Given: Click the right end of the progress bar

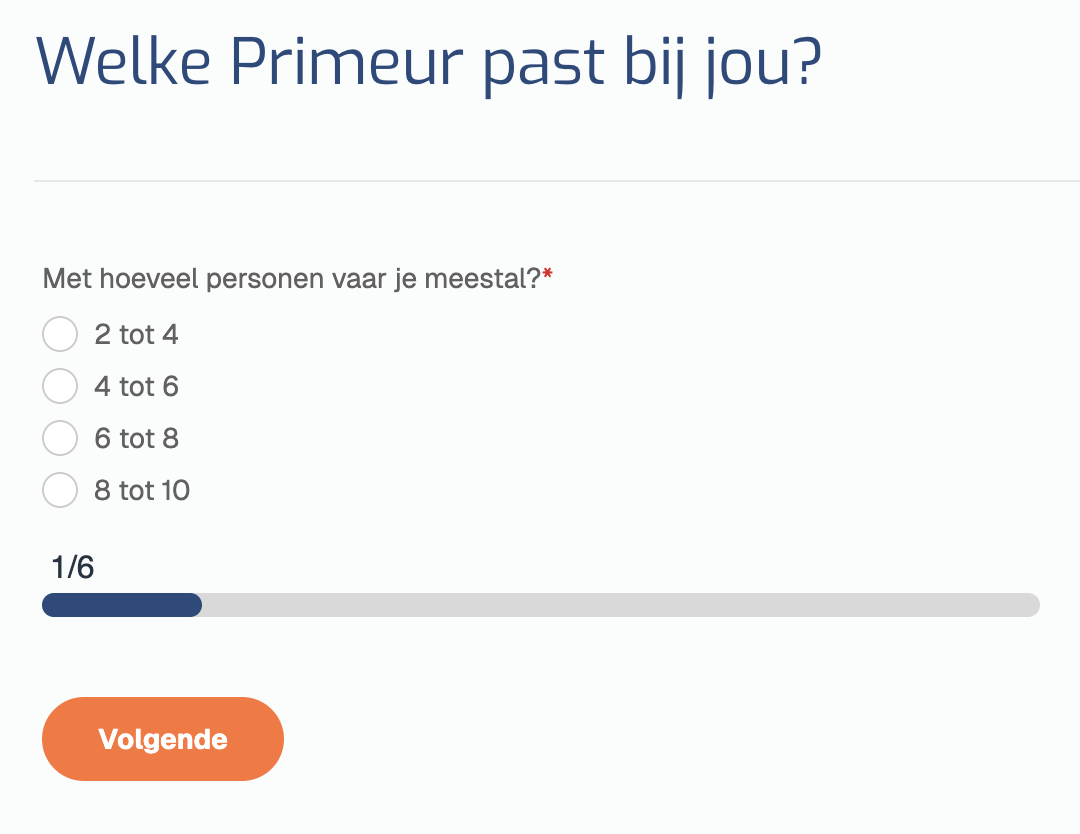Looking at the screenshot, I should coord(1032,605).
